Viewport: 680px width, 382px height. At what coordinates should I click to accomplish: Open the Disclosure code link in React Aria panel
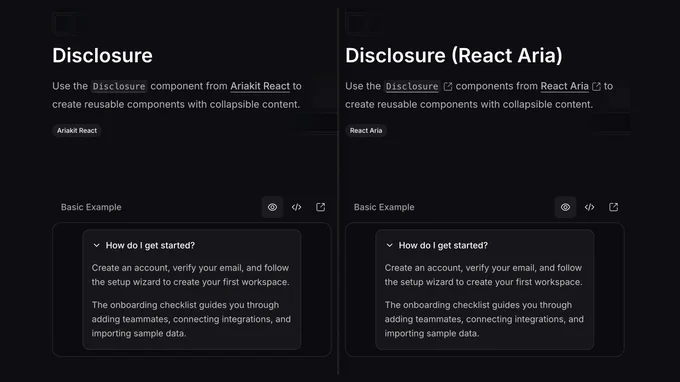pos(412,86)
